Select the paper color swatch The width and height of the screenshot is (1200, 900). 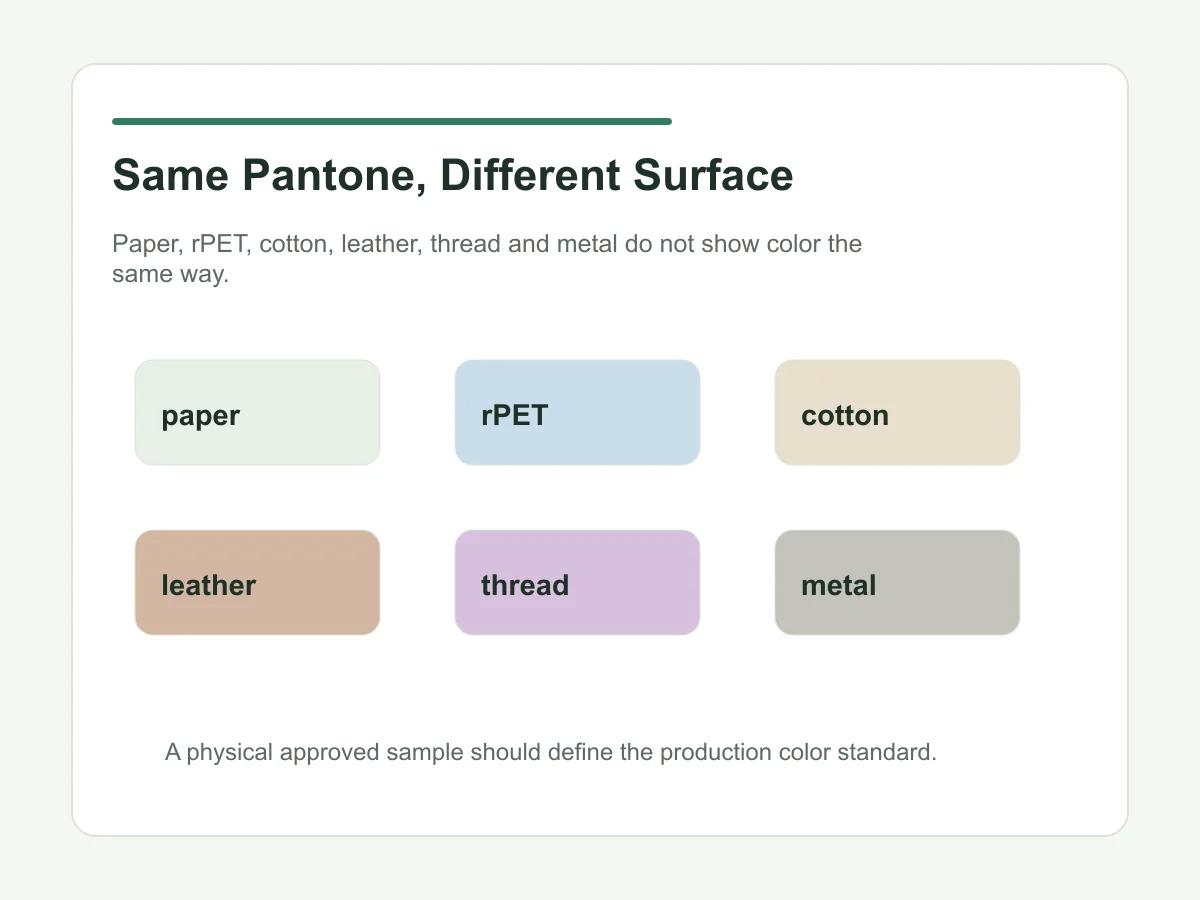pos(257,412)
